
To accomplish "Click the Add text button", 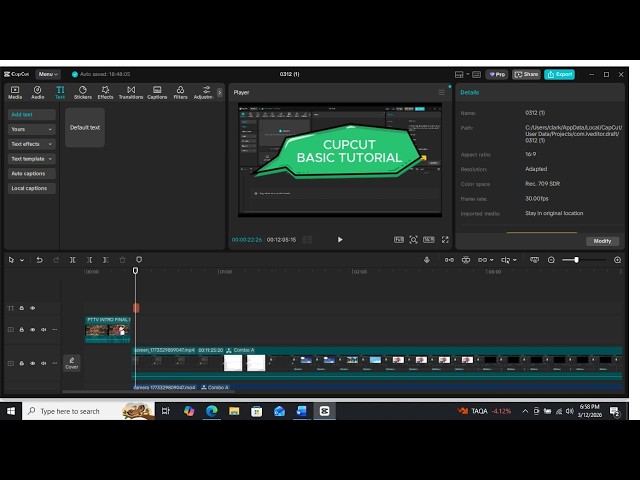I will 31,115.
